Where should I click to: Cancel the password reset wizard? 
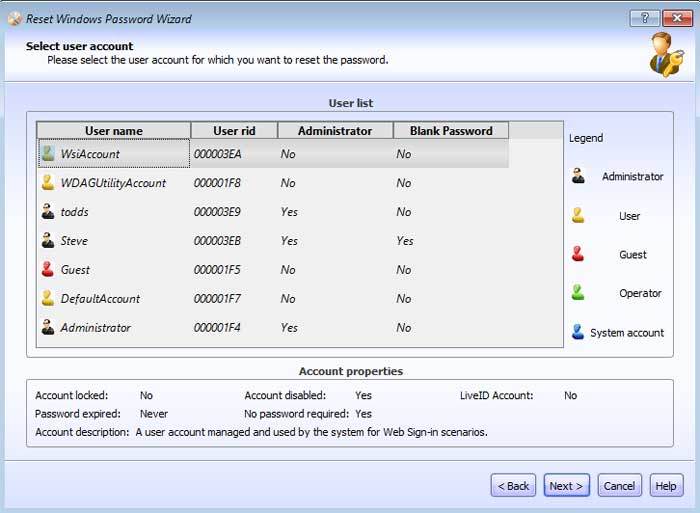coord(620,485)
